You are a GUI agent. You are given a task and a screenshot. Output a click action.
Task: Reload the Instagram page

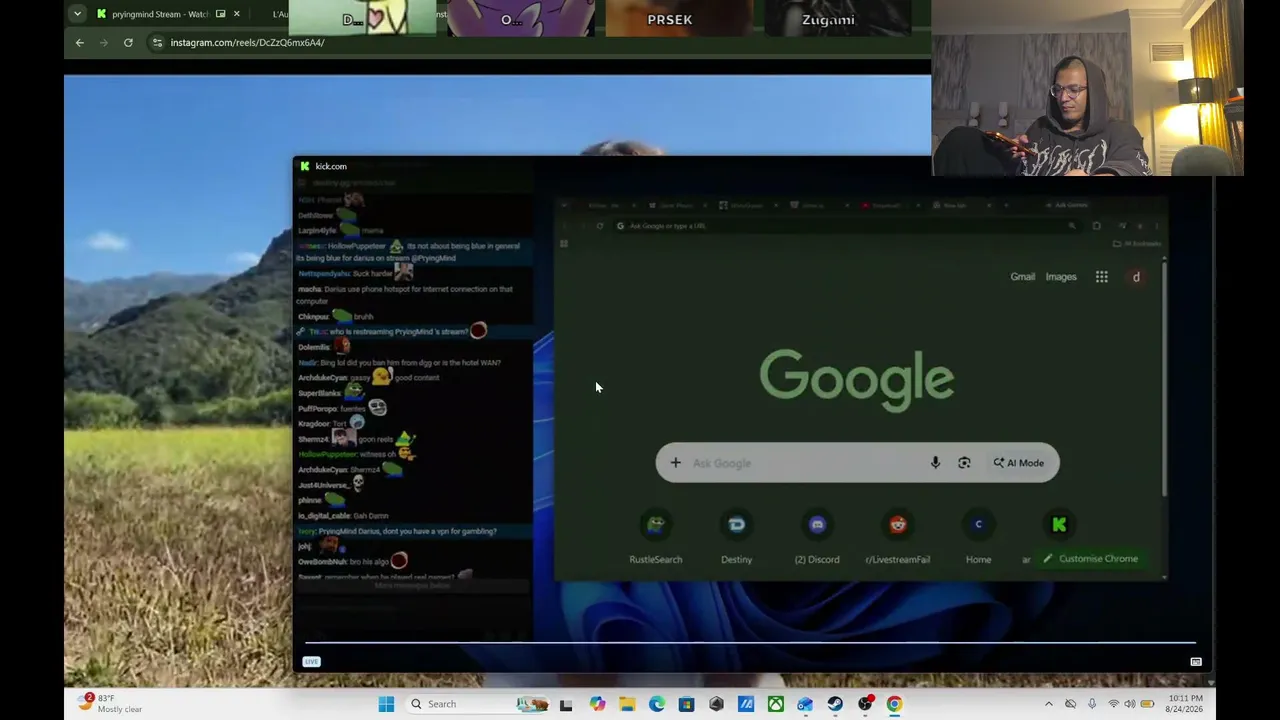pyautogui.click(x=128, y=43)
